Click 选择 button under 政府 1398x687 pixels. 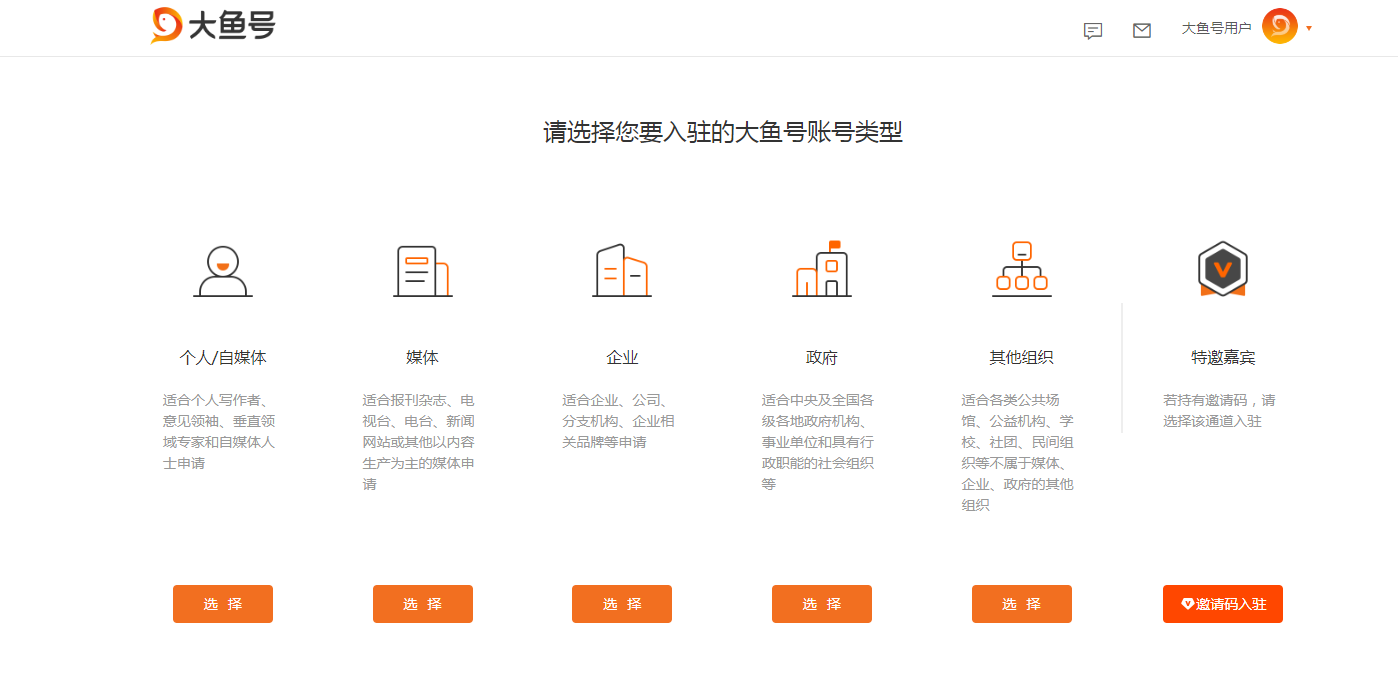[822, 604]
